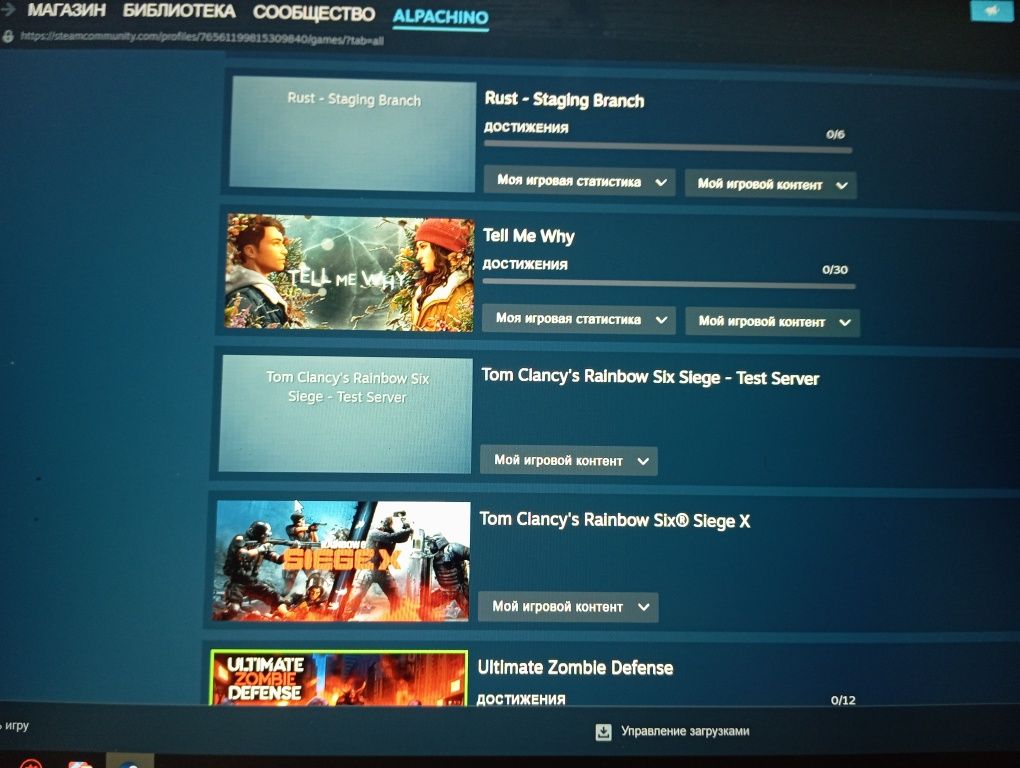The width and height of the screenshot is (1020, 768).
Task: Open the Rust - Staging Branch title link
Action: point(564,99)
